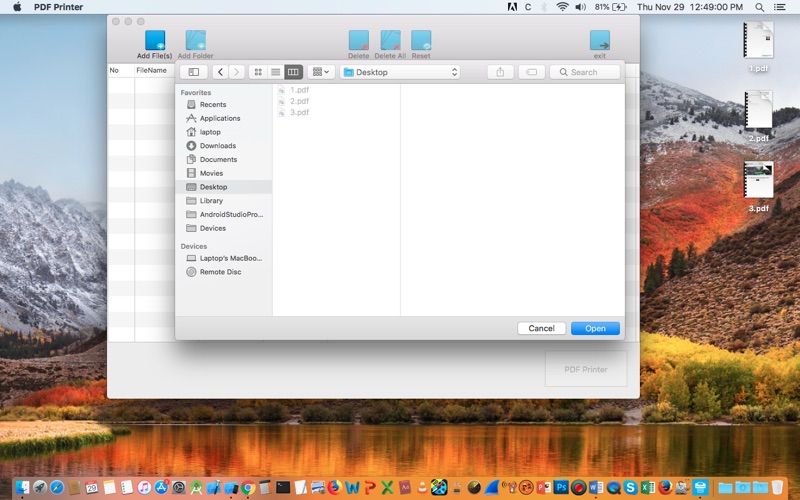The height and width of the screenshot is (500, 800).
Task: Toggle the file dialog sidebar button
Action: click(x=194, y=72)
